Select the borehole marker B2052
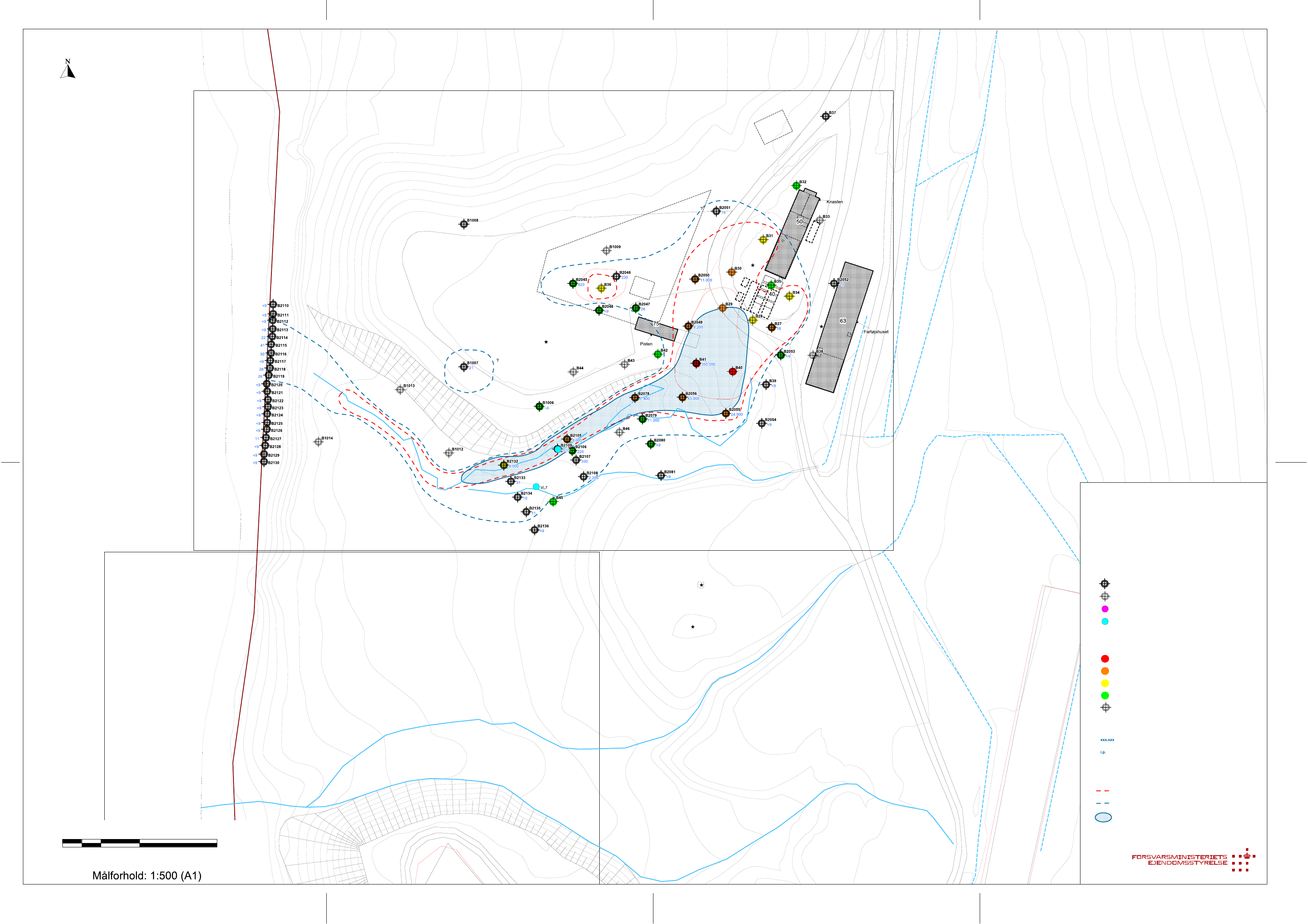Viewport: 1308px width, 924px height. pos(834,283)
